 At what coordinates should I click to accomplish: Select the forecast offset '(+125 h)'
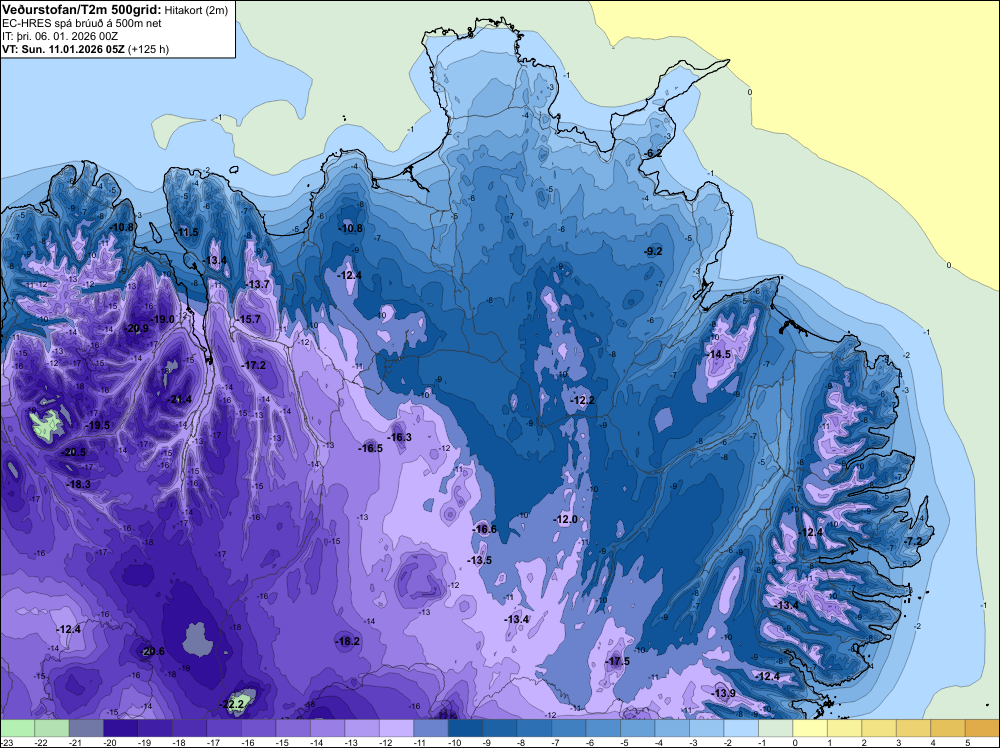pyautogui.click(x=148, y=49)
